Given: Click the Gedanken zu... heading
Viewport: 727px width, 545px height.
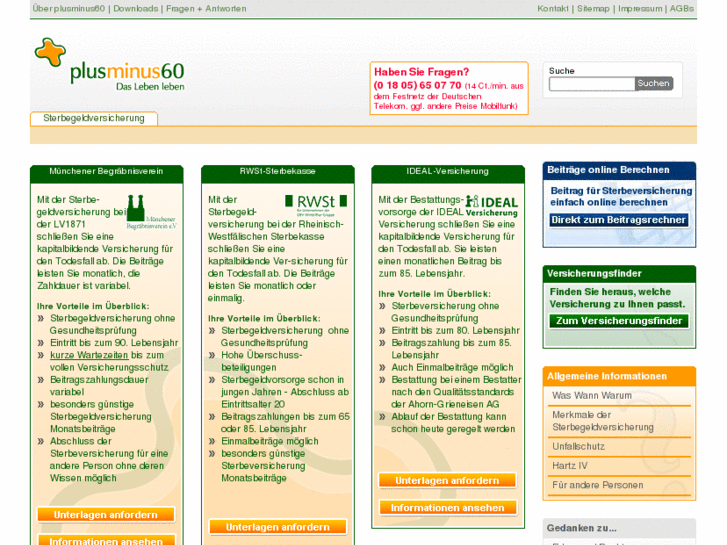Looking at the screenshot, I should click(x=581, y=528).
